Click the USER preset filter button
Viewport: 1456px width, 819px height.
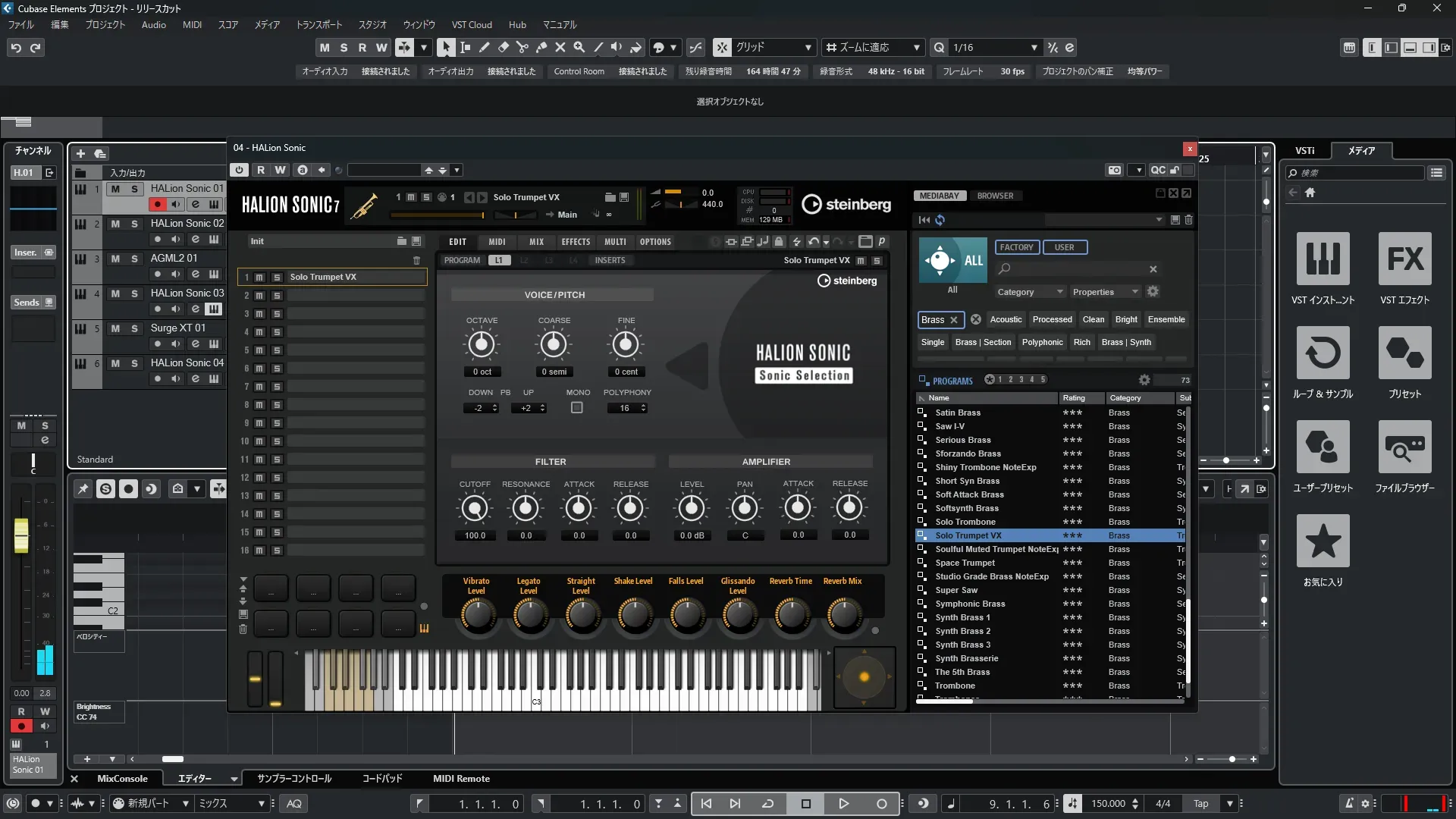[x=1064, y=247]
